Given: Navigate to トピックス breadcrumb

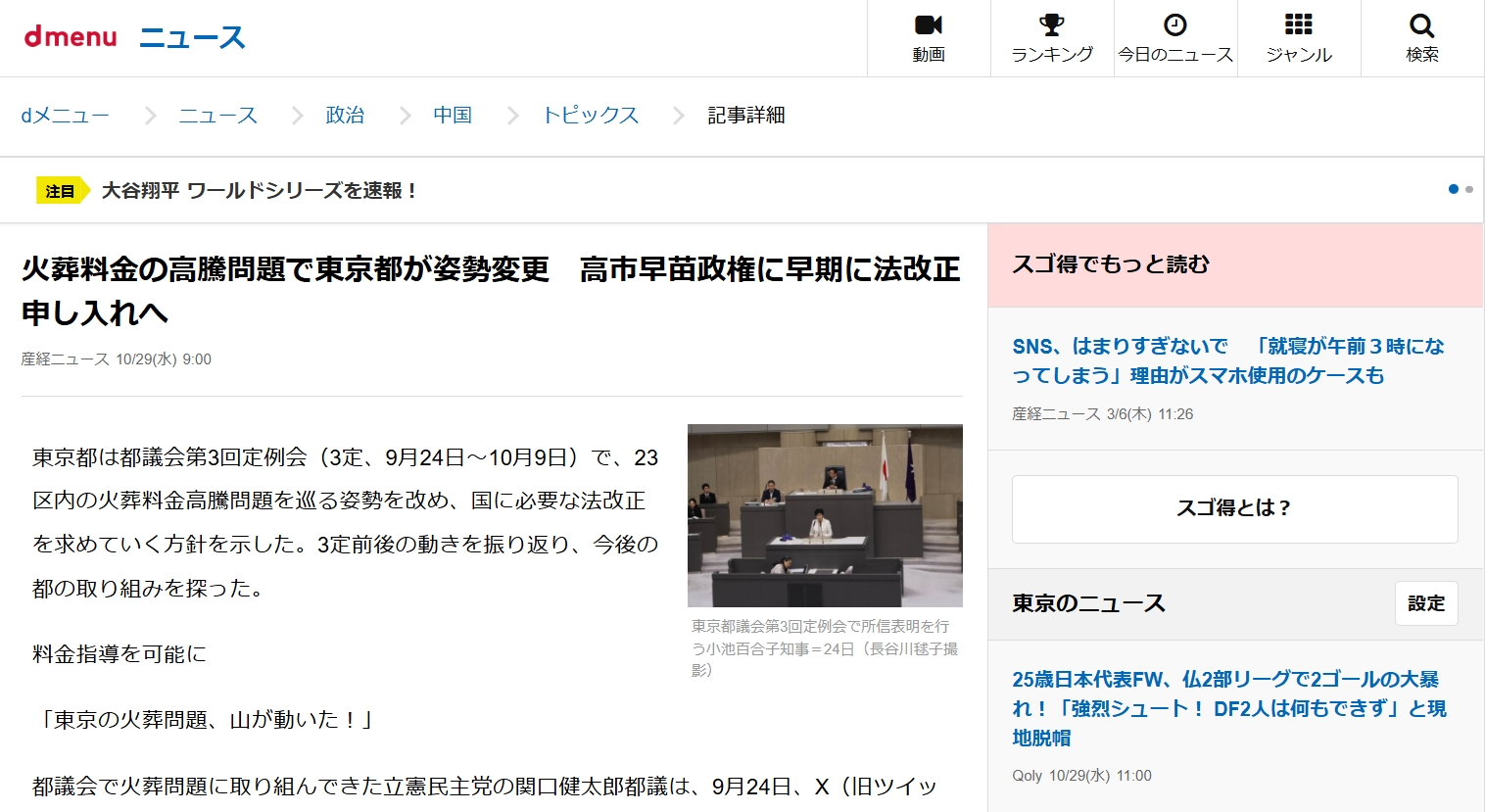Looking at the screenshot, I should click(x=591, y=116).
